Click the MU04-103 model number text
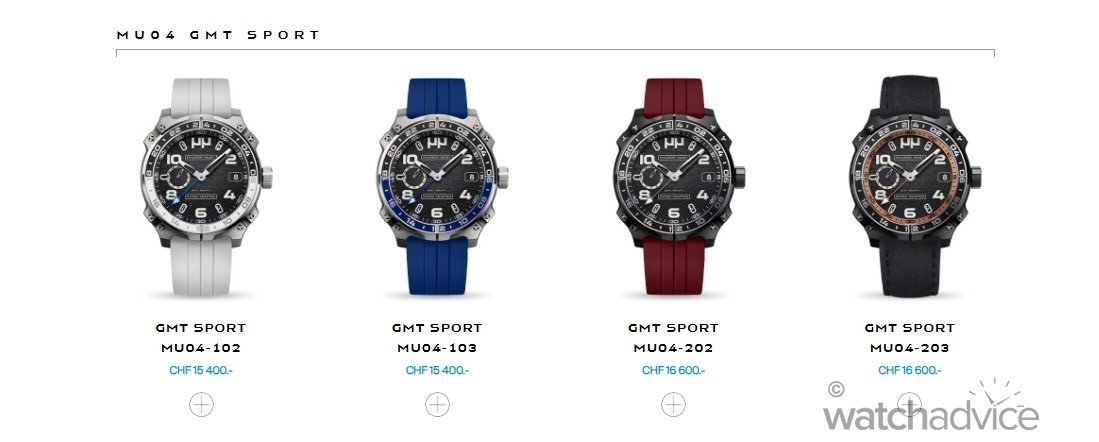 [x=437, y=348]
